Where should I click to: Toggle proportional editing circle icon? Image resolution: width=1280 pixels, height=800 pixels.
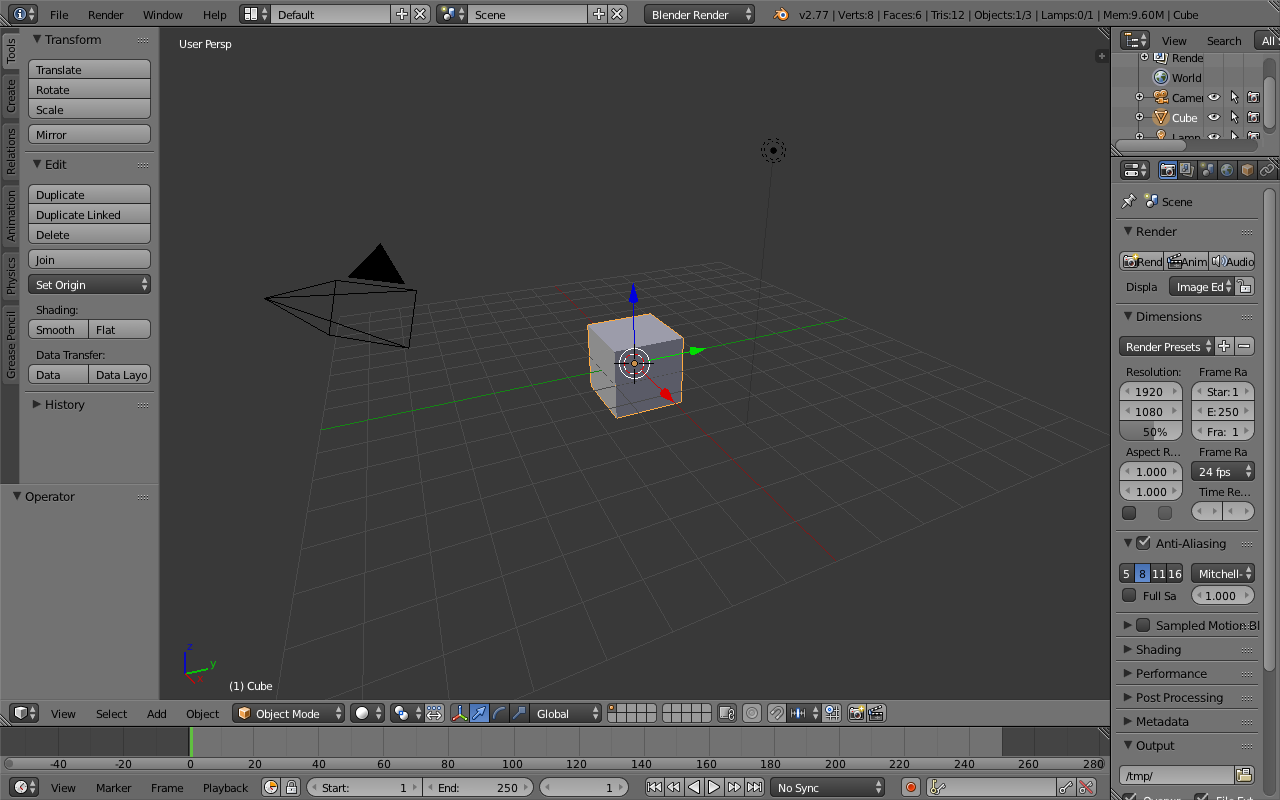751,713
